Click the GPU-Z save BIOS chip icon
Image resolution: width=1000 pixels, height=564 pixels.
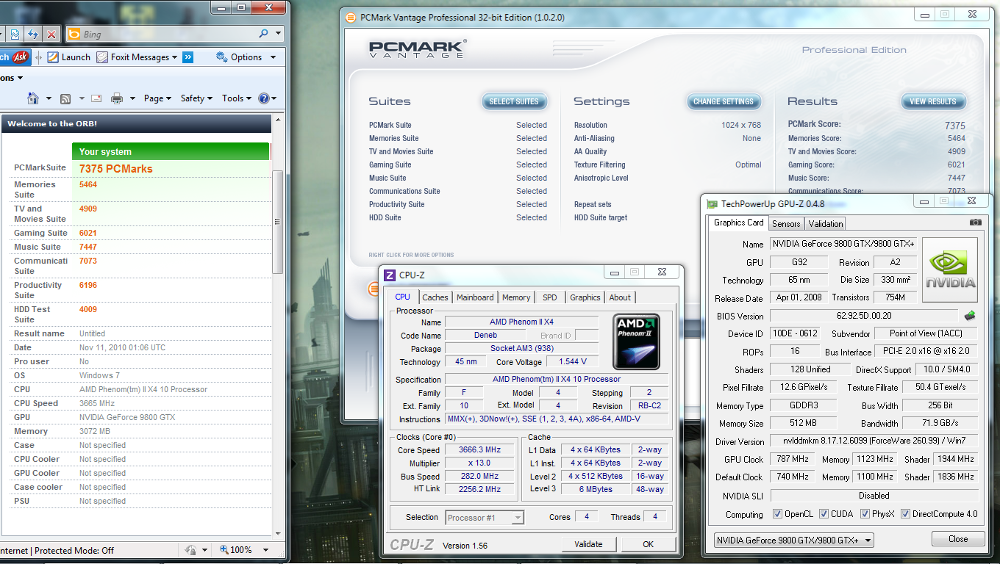coord(970,315)
